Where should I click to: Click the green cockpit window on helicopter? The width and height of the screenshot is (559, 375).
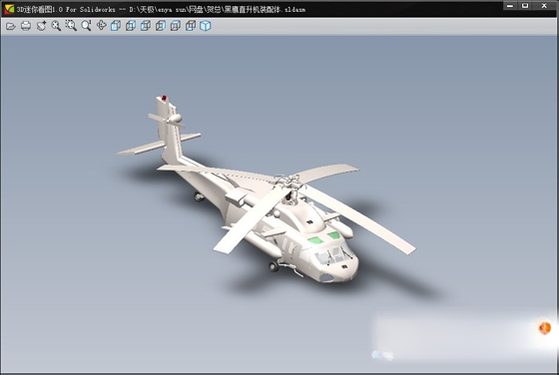[x=315, y=240]
